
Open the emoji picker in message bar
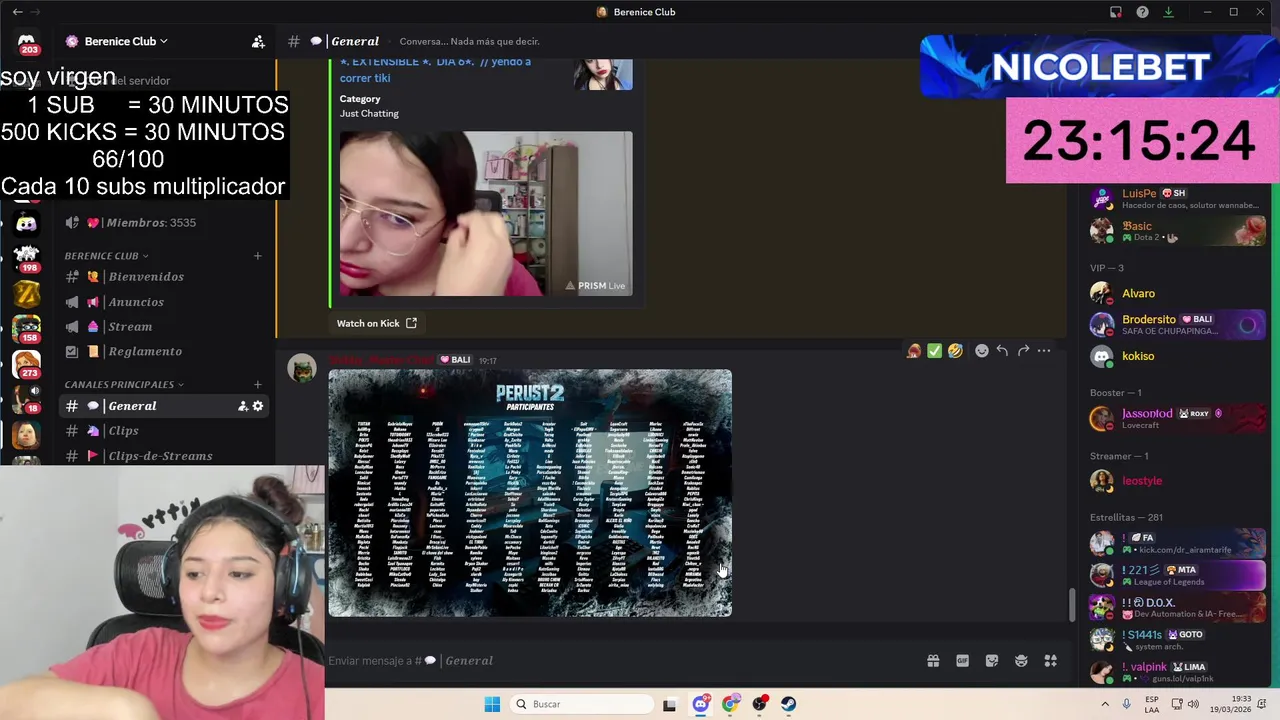(1021, 661)
